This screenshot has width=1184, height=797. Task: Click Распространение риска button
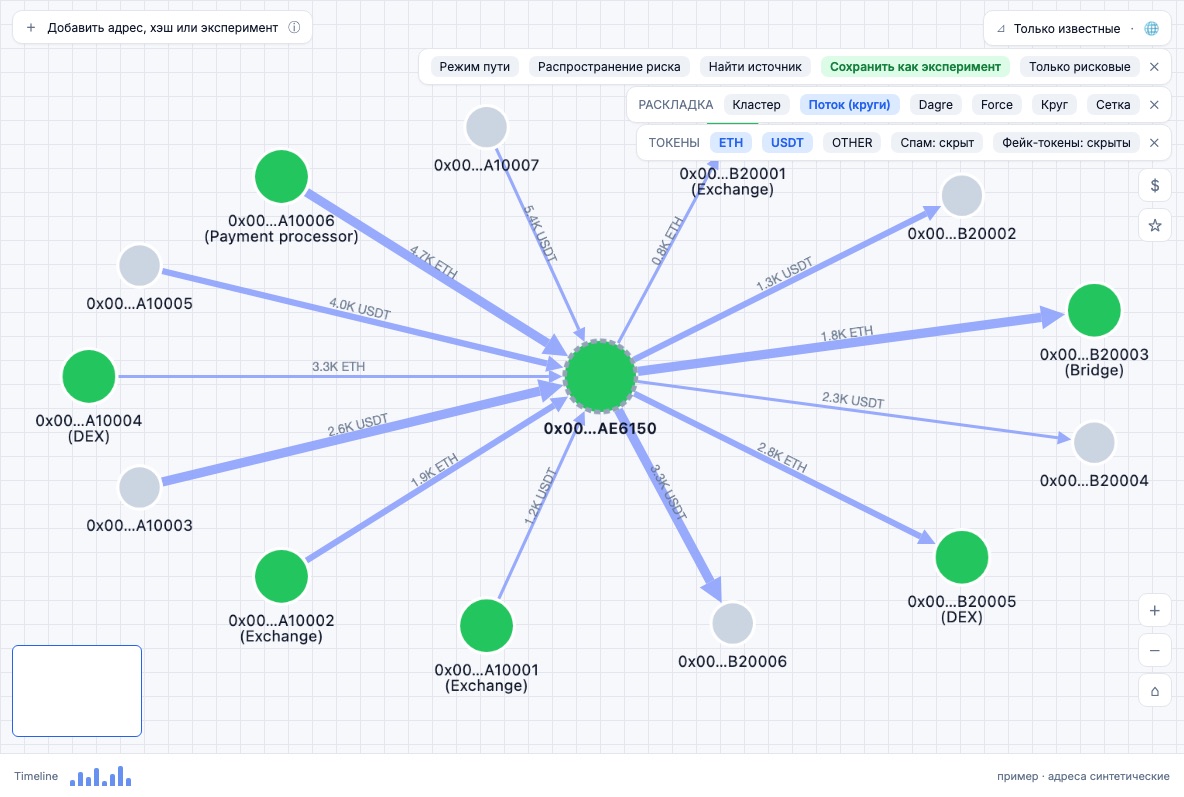[609, 66]
